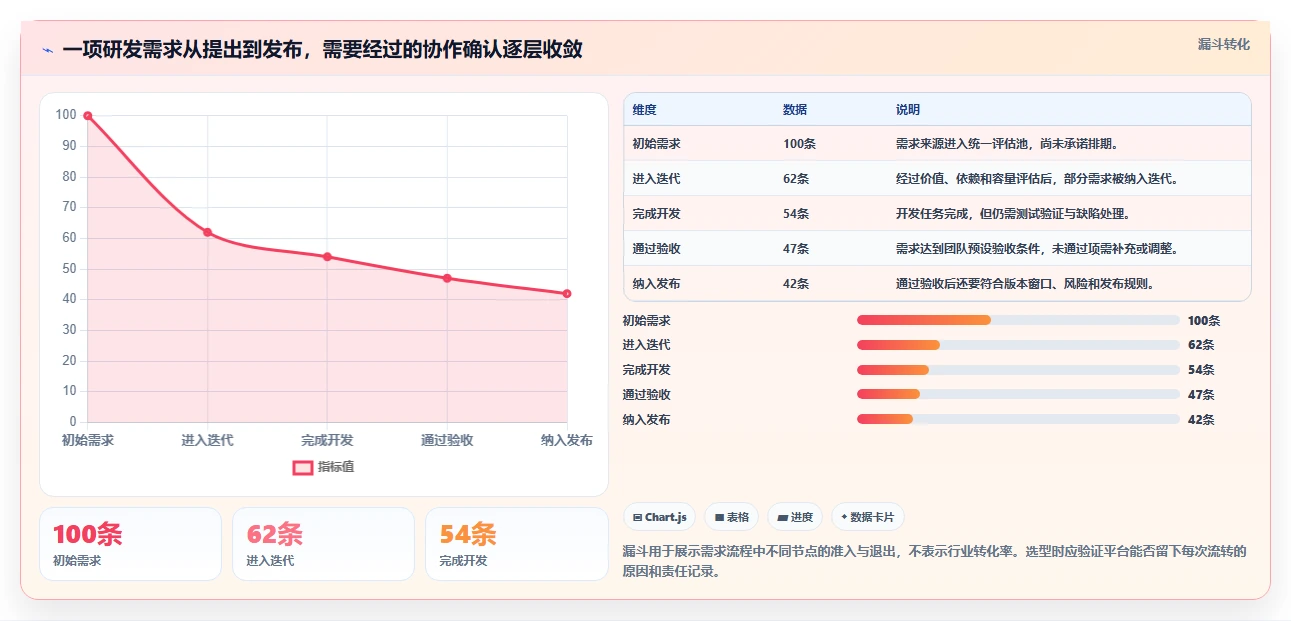Select the 进度 tag chip
This screenshot has height=621, width=1291.
tap(795, 517)
